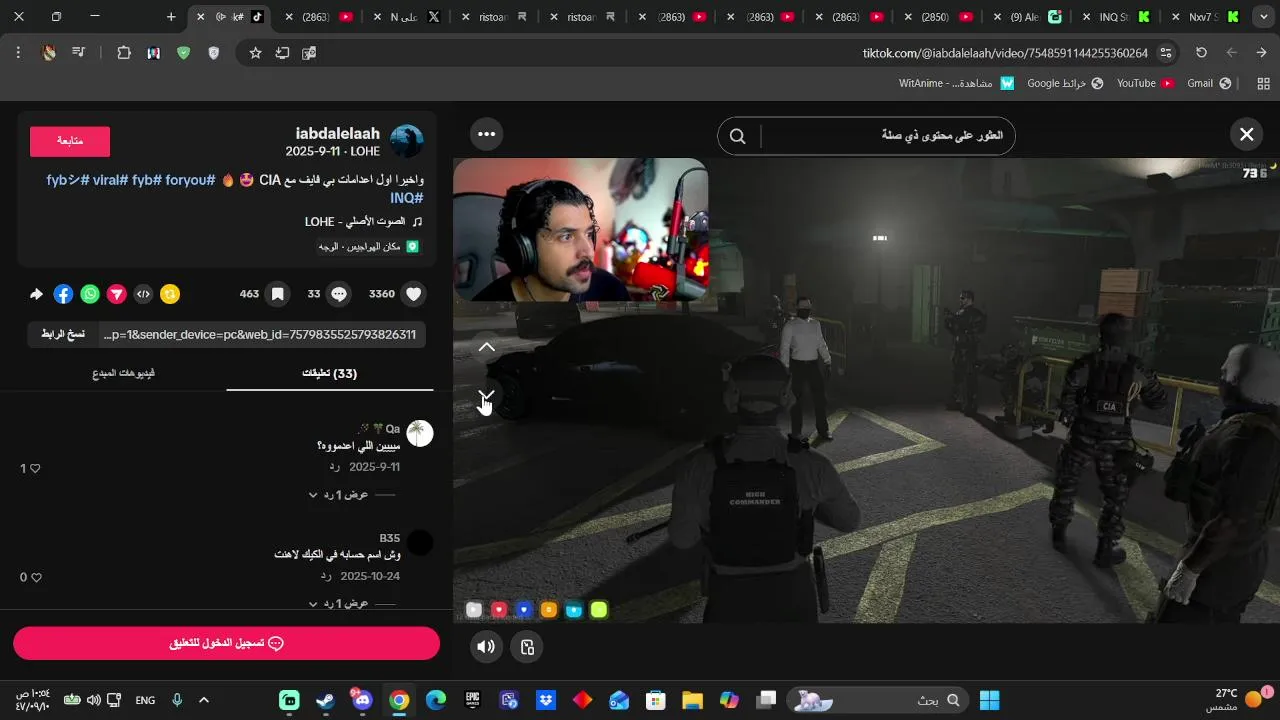This screenshot has width=1280, height=720.
Task: Open Steam from the taskbar
Action: 325,700
